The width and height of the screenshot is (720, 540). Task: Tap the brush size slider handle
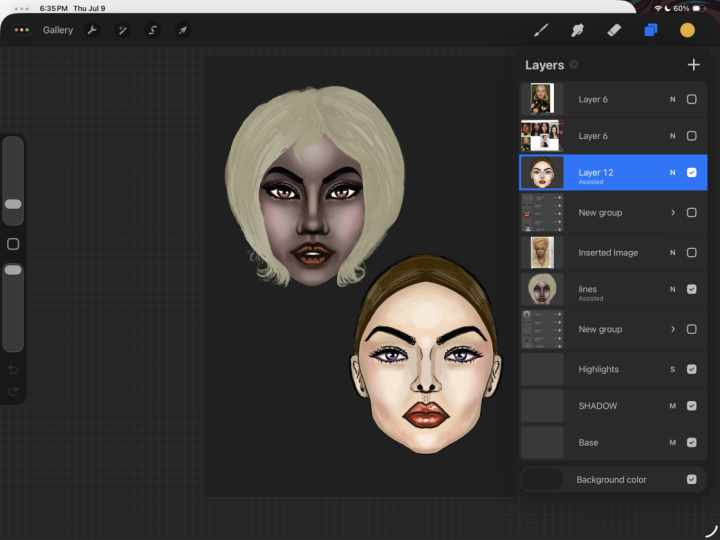point(13,204)
